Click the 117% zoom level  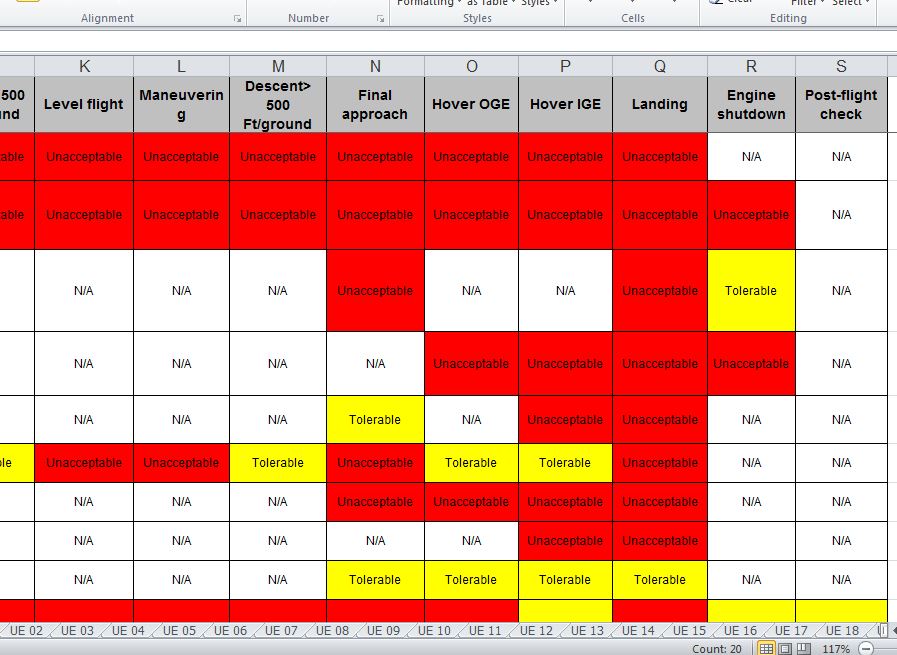click(x=835, y=648)
